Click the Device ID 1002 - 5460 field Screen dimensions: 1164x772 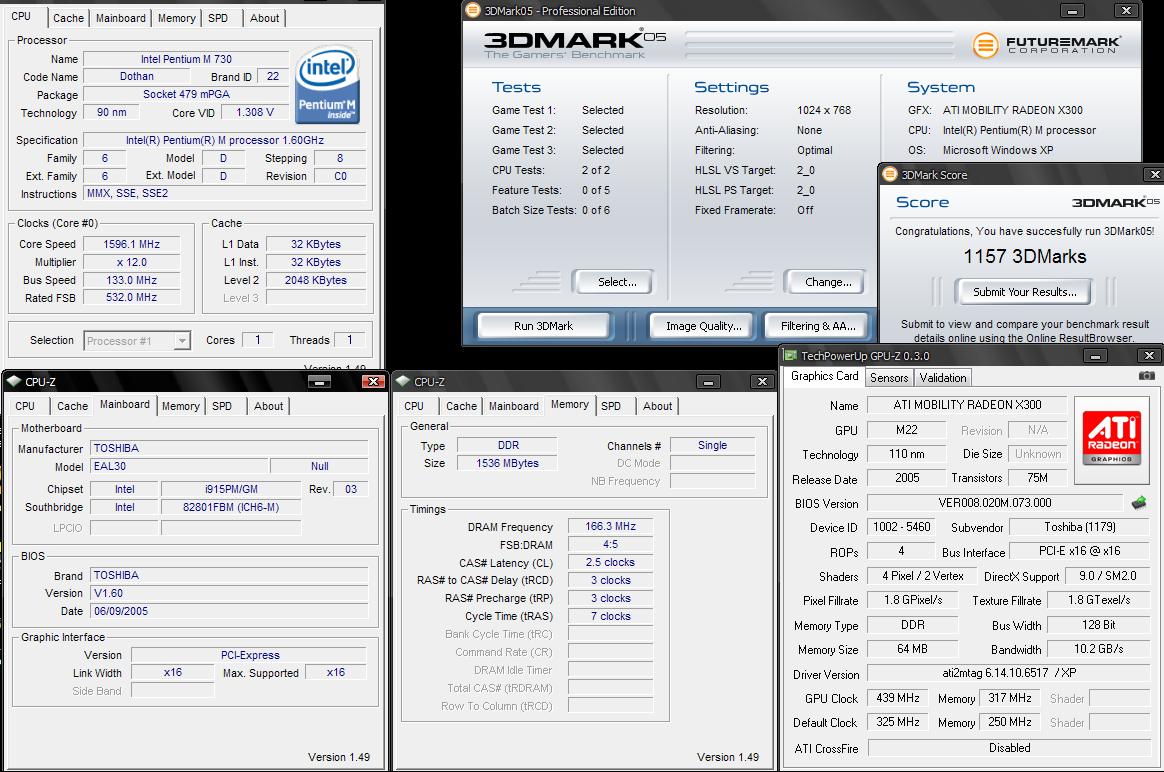coord(901,527)
